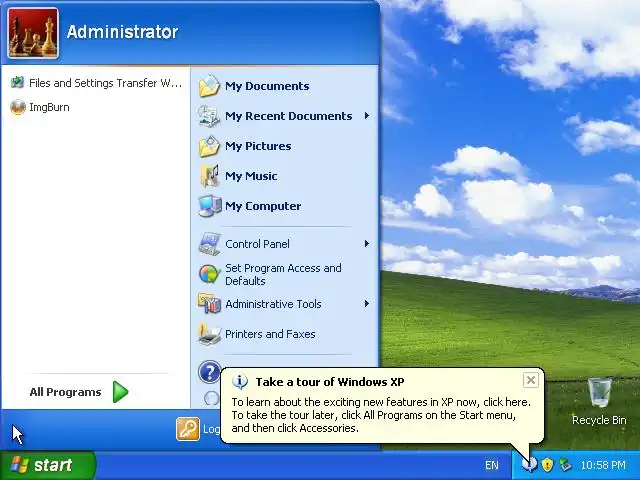Click the tour balloon message text
The height and width of the screenshot is (480, 640).
381,415
